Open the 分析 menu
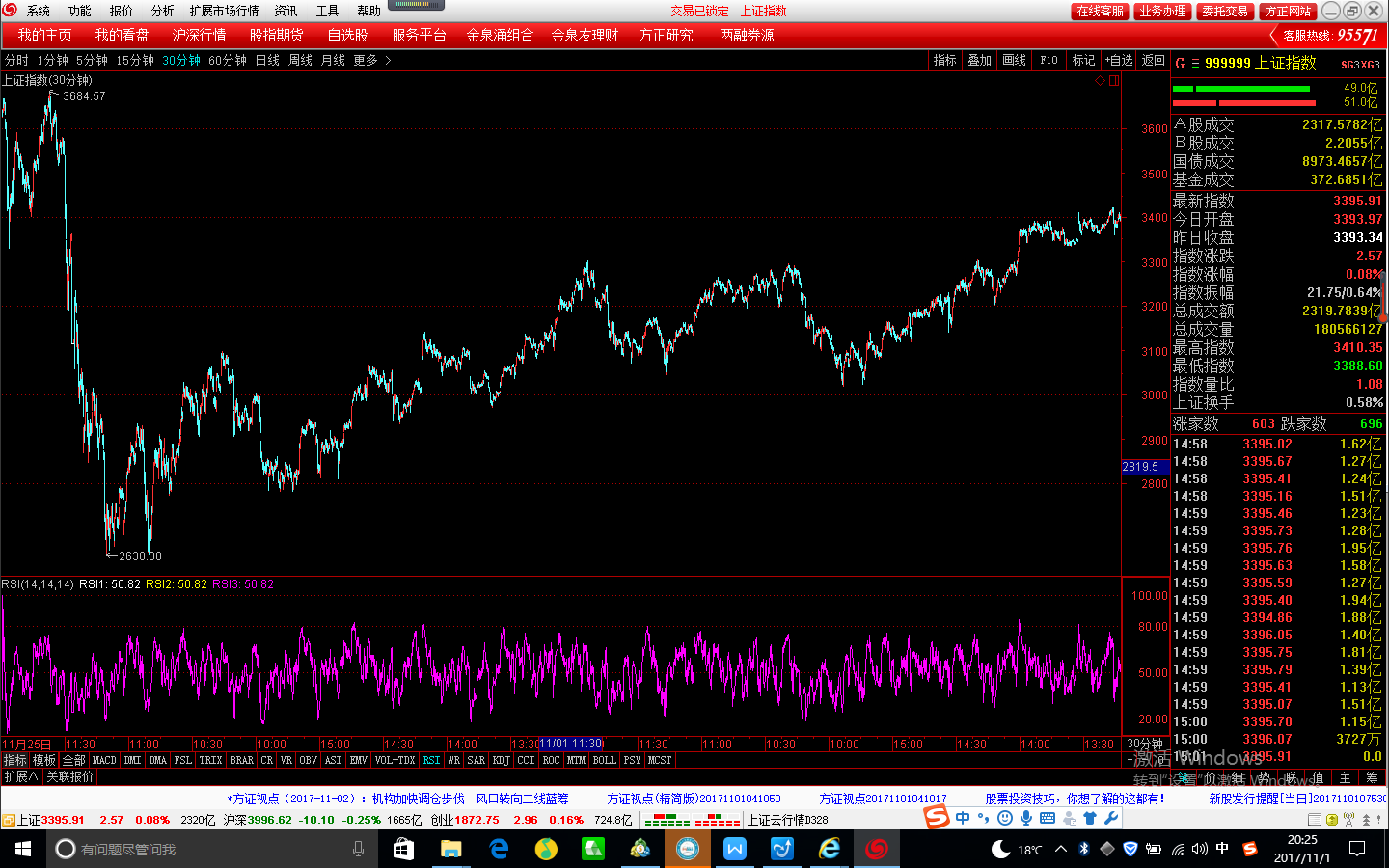Viewport: 1389px width, 868px height. click(x=163, y=11)
